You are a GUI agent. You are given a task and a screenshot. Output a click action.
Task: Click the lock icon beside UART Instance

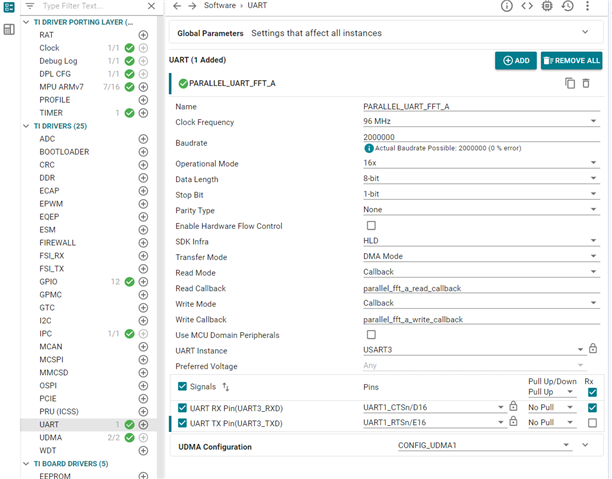tap(593, 349)
